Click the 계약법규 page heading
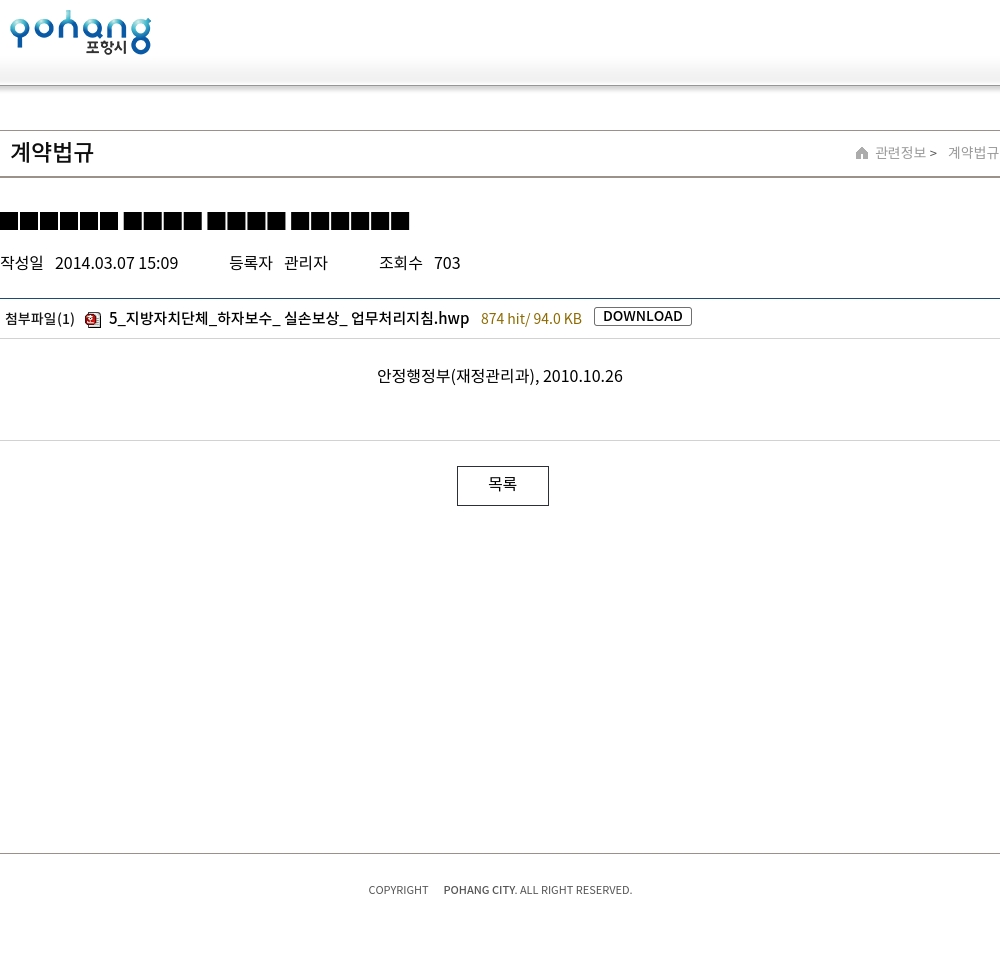The width and height of the screenshot is (1000, 954). pyautogui.click(x=52, y=153)
